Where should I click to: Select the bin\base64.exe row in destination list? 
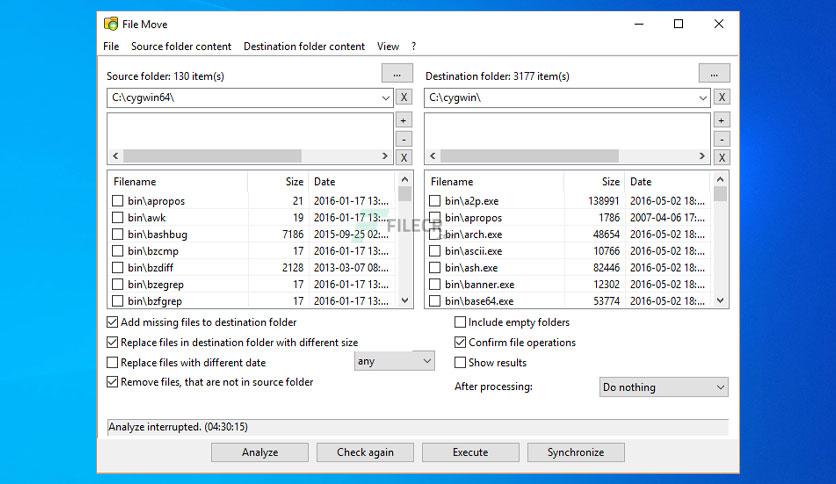click(569, 301)
